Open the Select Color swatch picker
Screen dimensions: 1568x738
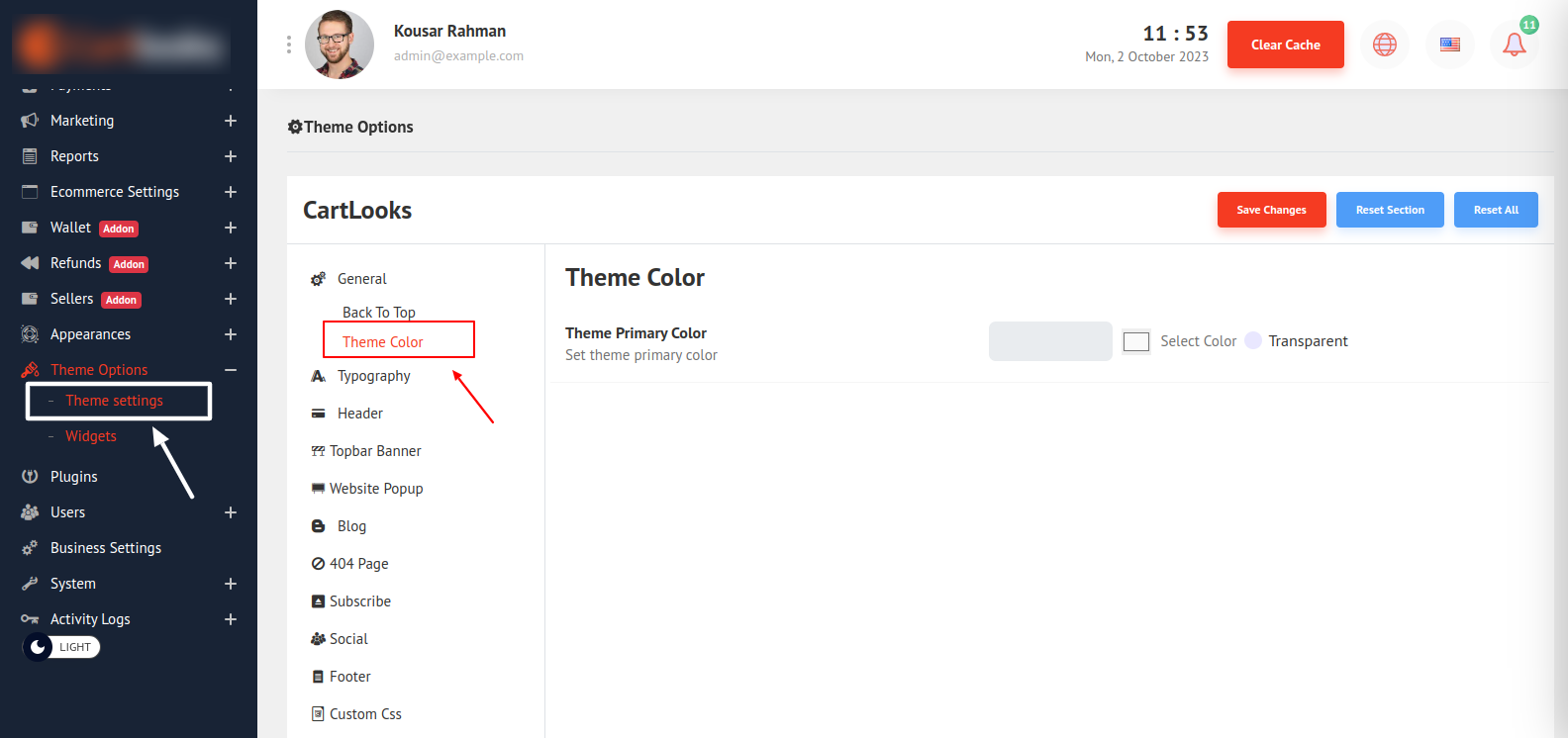click(x=1136, y=341)
